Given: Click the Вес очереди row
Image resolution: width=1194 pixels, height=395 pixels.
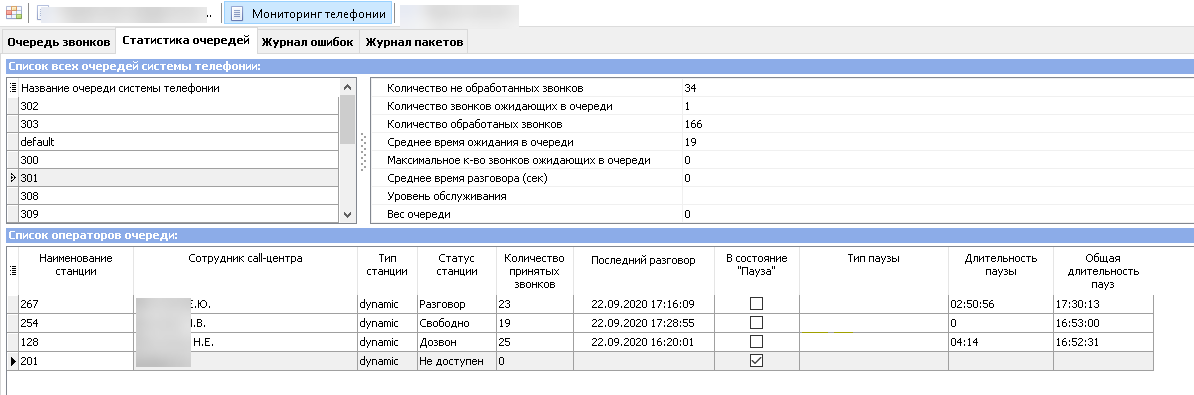Looking at the screenshot, I should pos(783,215).
